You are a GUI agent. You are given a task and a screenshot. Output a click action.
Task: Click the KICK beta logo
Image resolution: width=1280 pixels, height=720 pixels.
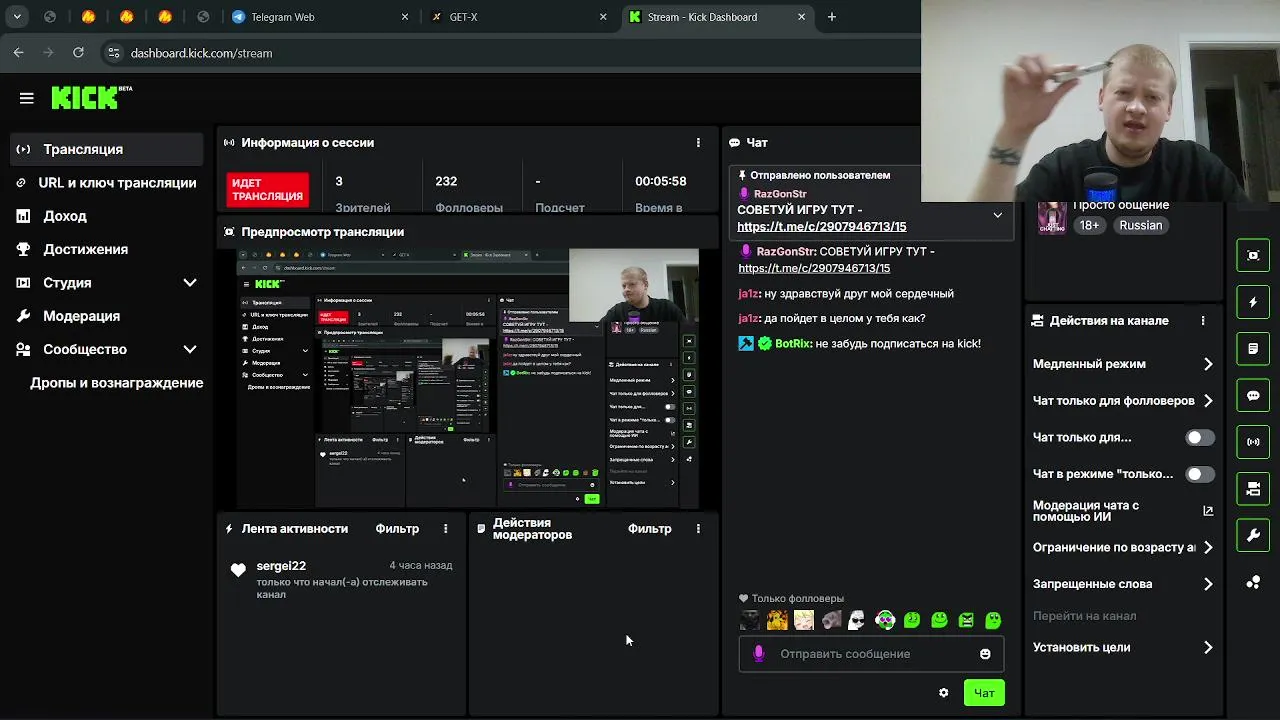[91, 97]
